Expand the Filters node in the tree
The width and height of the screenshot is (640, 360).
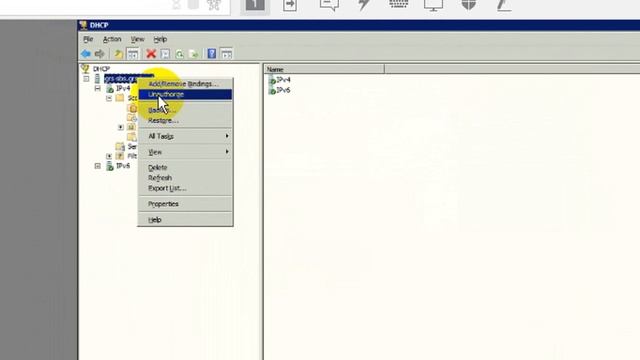click(x=109, y=156)
